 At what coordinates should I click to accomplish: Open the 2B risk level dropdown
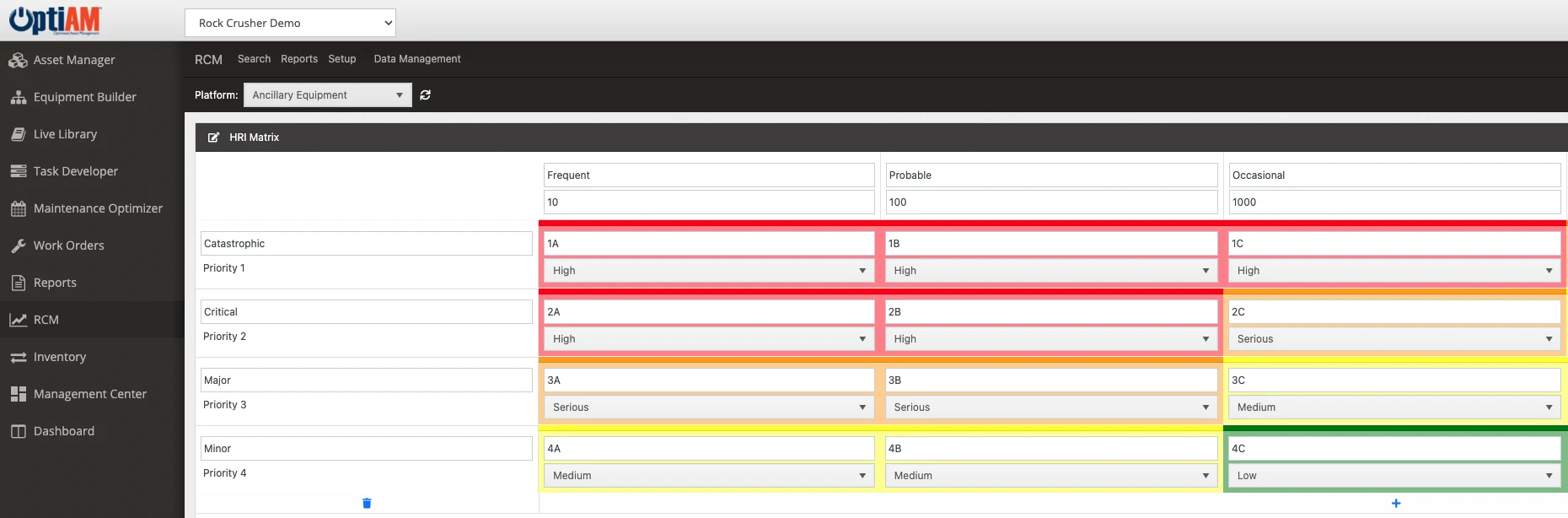pyautogui.click(x=1051, y=339)
